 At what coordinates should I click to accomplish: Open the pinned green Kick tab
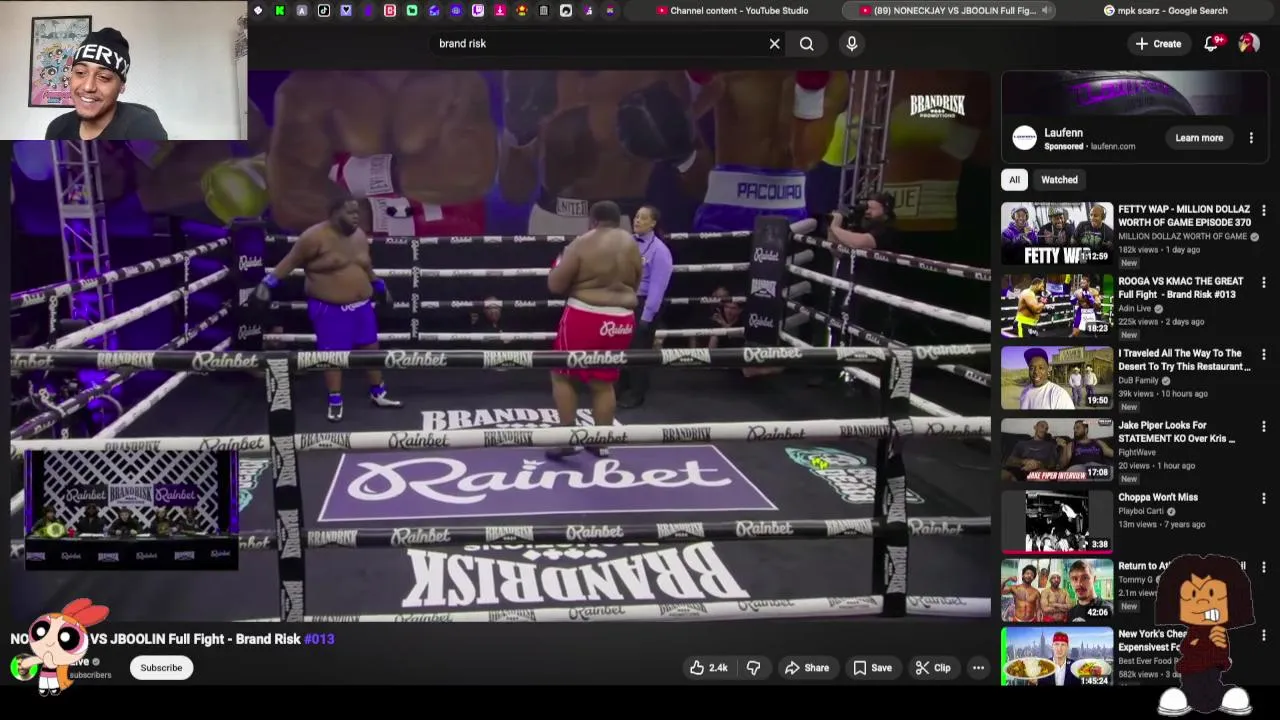280,11
